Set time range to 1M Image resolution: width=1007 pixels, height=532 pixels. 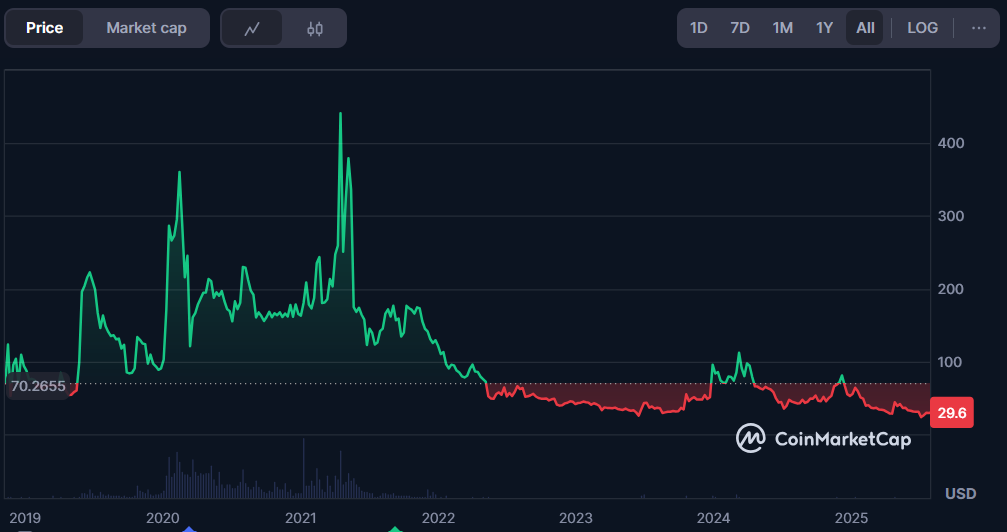782,28
